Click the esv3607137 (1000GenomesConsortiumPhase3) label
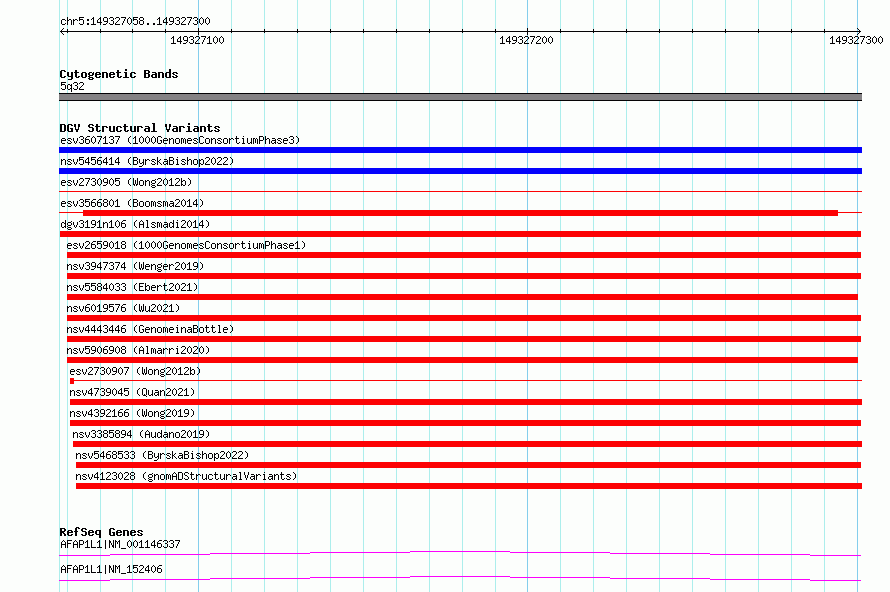 point(180,140)
